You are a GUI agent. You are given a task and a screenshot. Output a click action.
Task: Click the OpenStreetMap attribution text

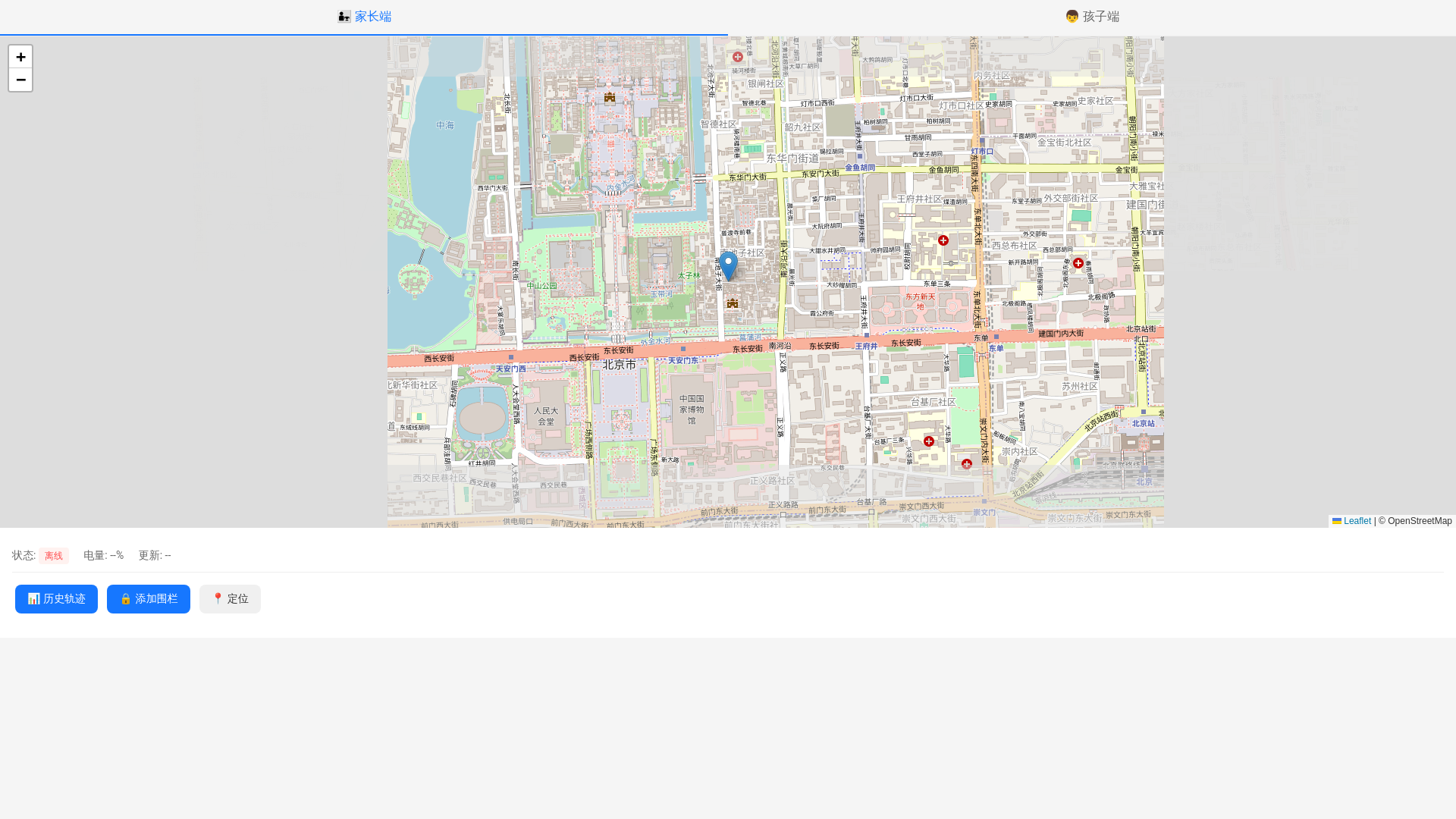point(1415,521)
